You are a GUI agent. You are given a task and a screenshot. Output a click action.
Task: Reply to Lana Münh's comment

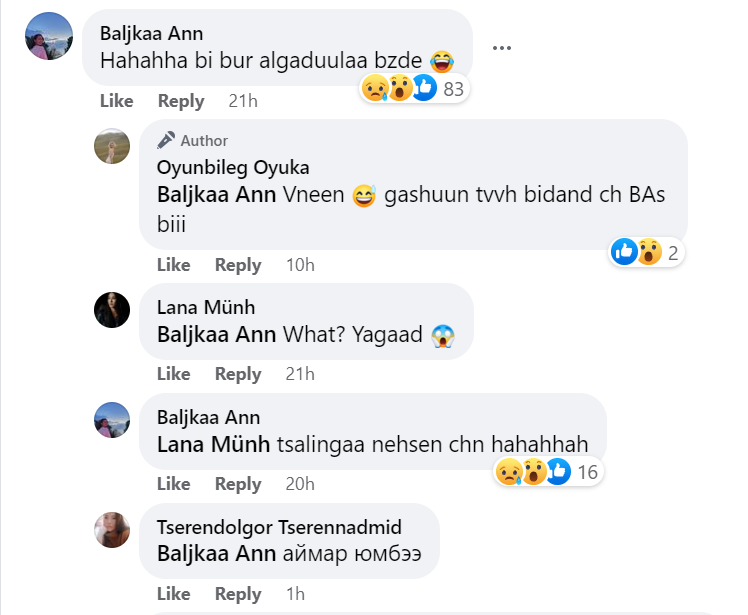[238, 374]
